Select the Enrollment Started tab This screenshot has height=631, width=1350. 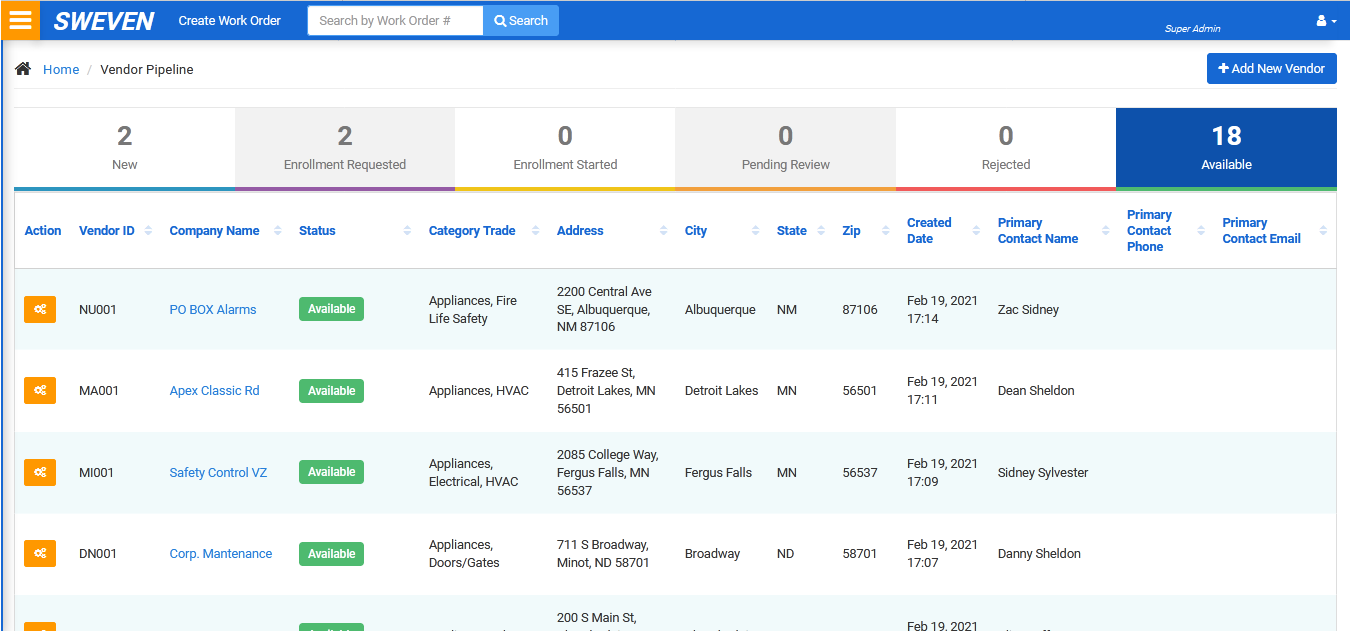(565, 148)
